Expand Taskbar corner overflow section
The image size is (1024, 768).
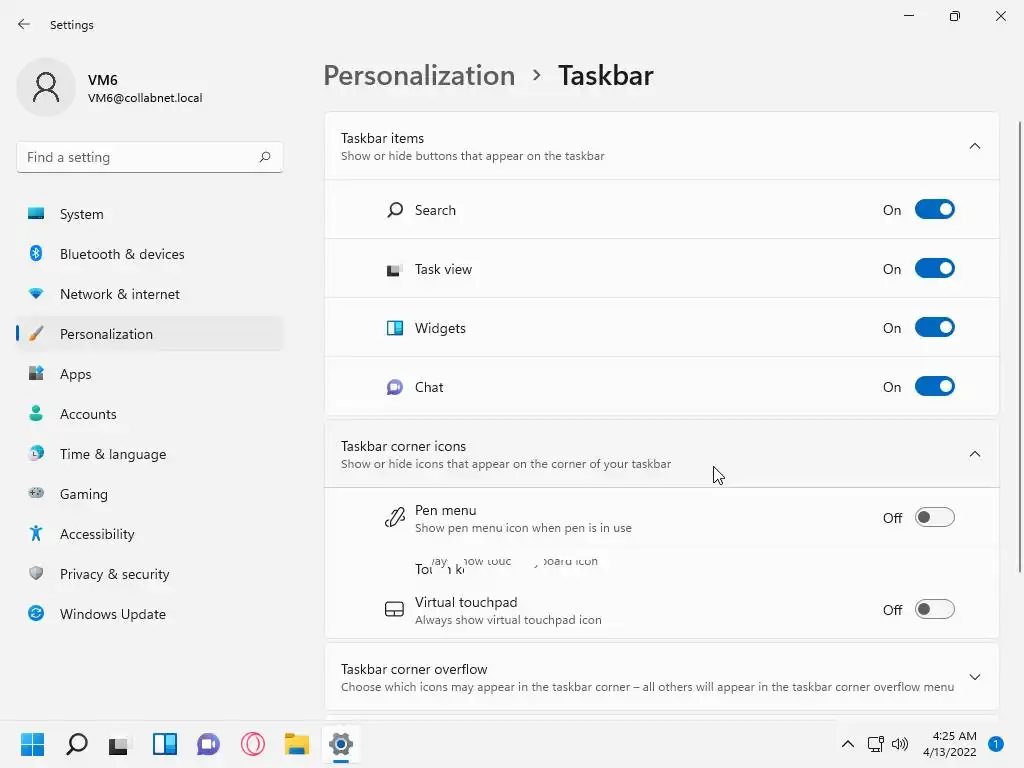click(974, 677)
